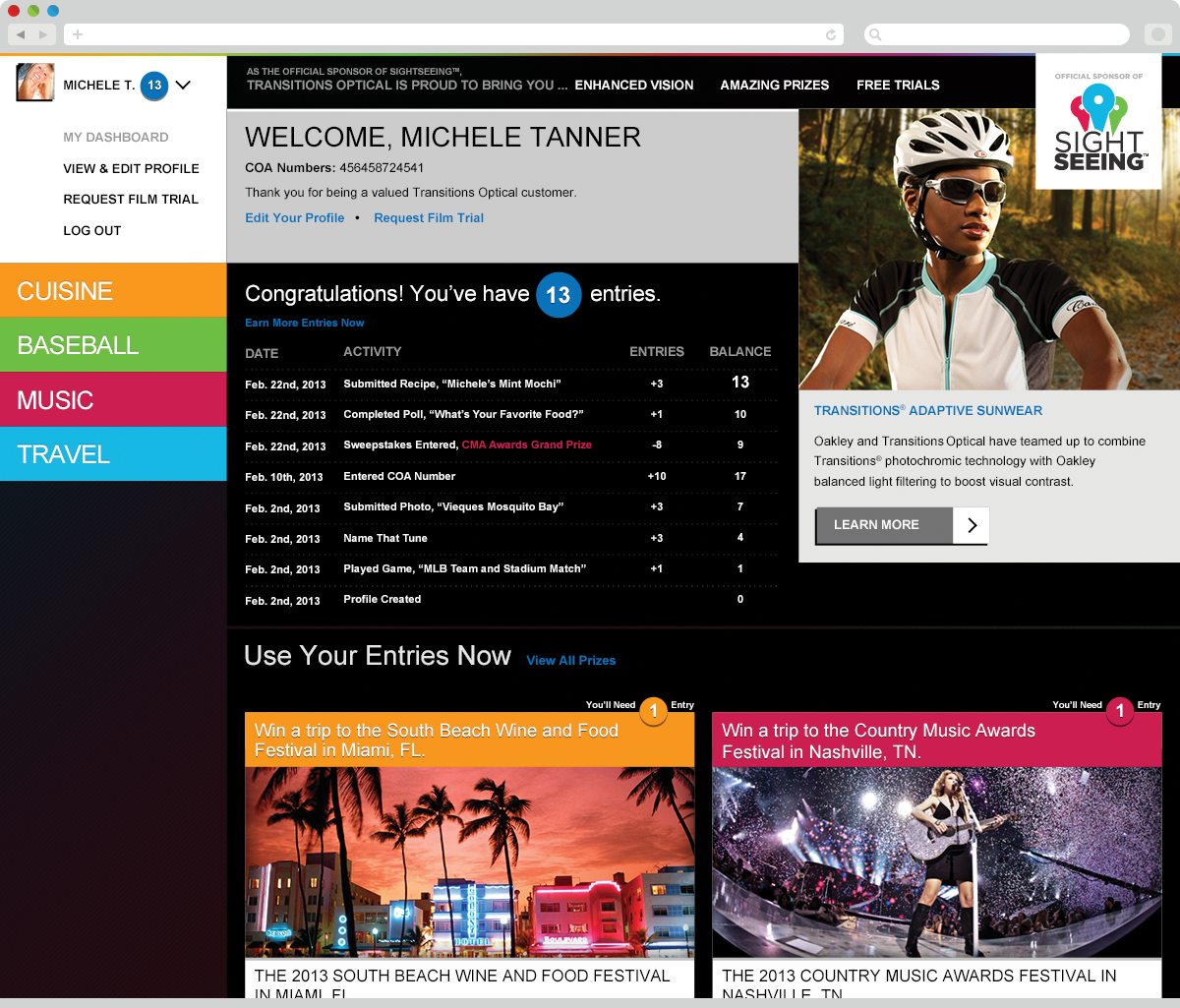Screen dimensions: 1180x1008
Task: Open Country Music Awards Festival header
Action: [x=937, y=741]
